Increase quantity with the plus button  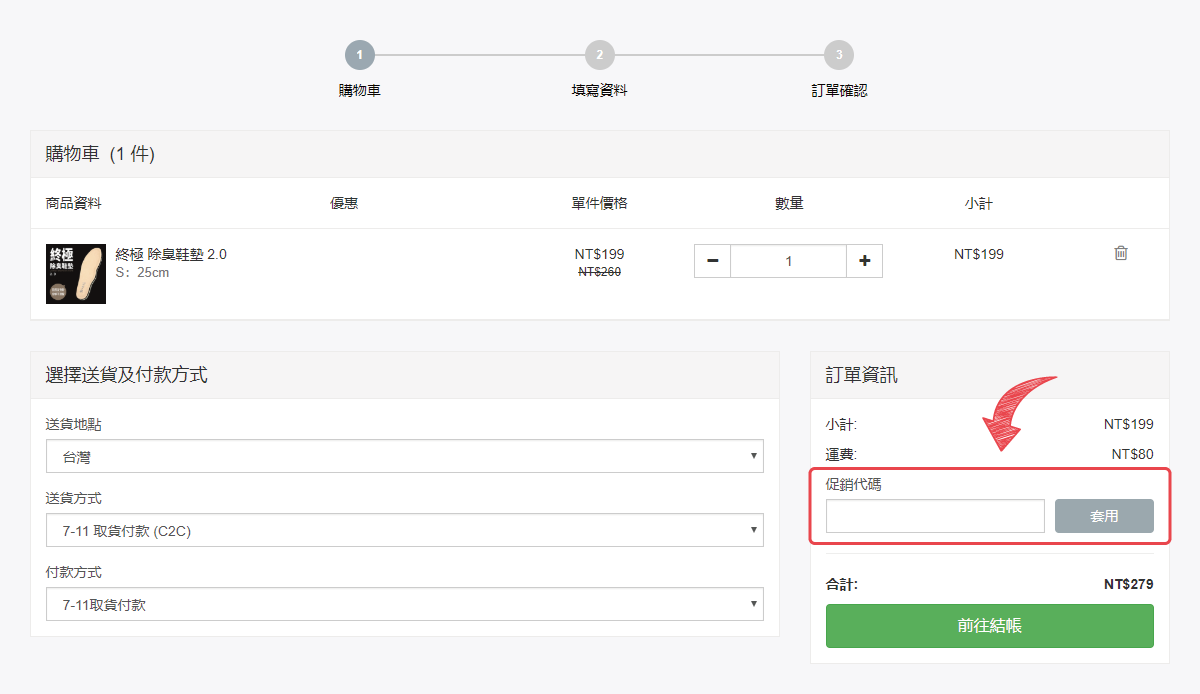click(864, 261)
